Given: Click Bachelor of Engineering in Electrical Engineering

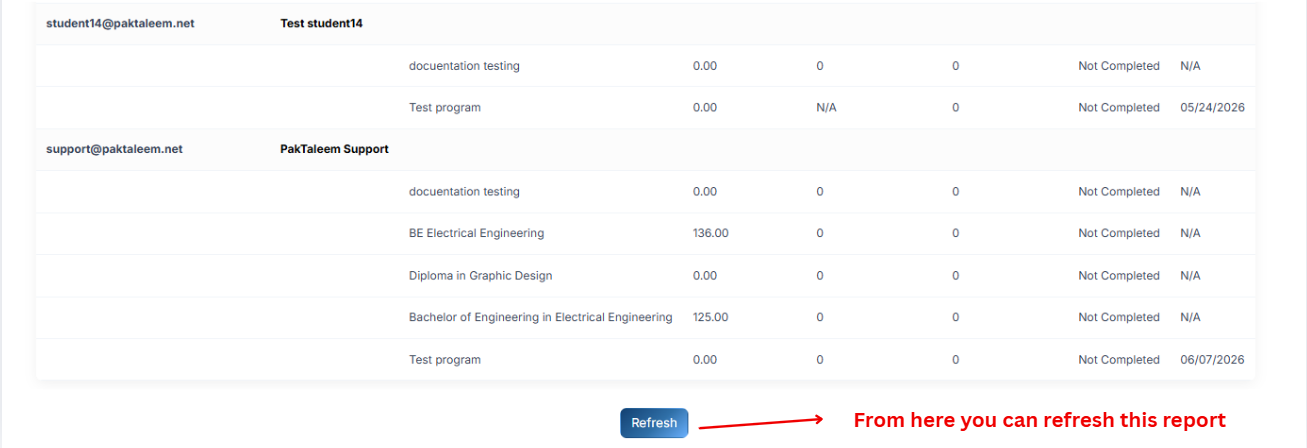Looking at the screenshot, I should (x=540, y=317).
